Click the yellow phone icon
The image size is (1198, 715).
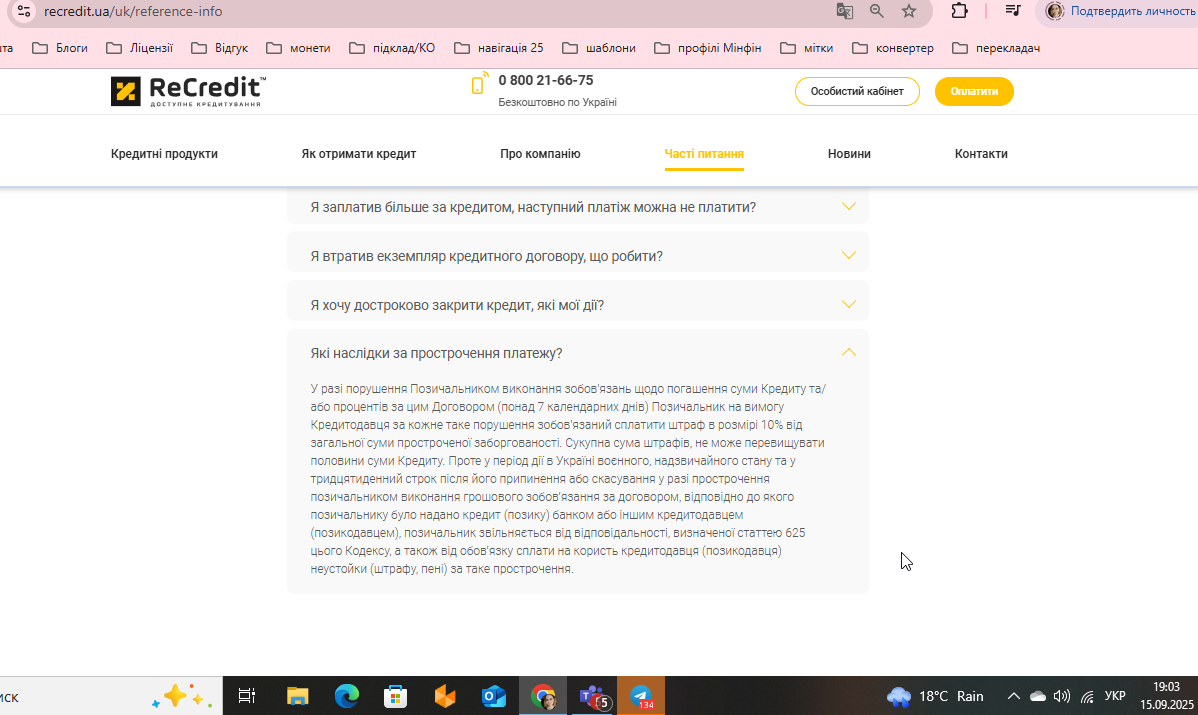(x=479, y=82)
